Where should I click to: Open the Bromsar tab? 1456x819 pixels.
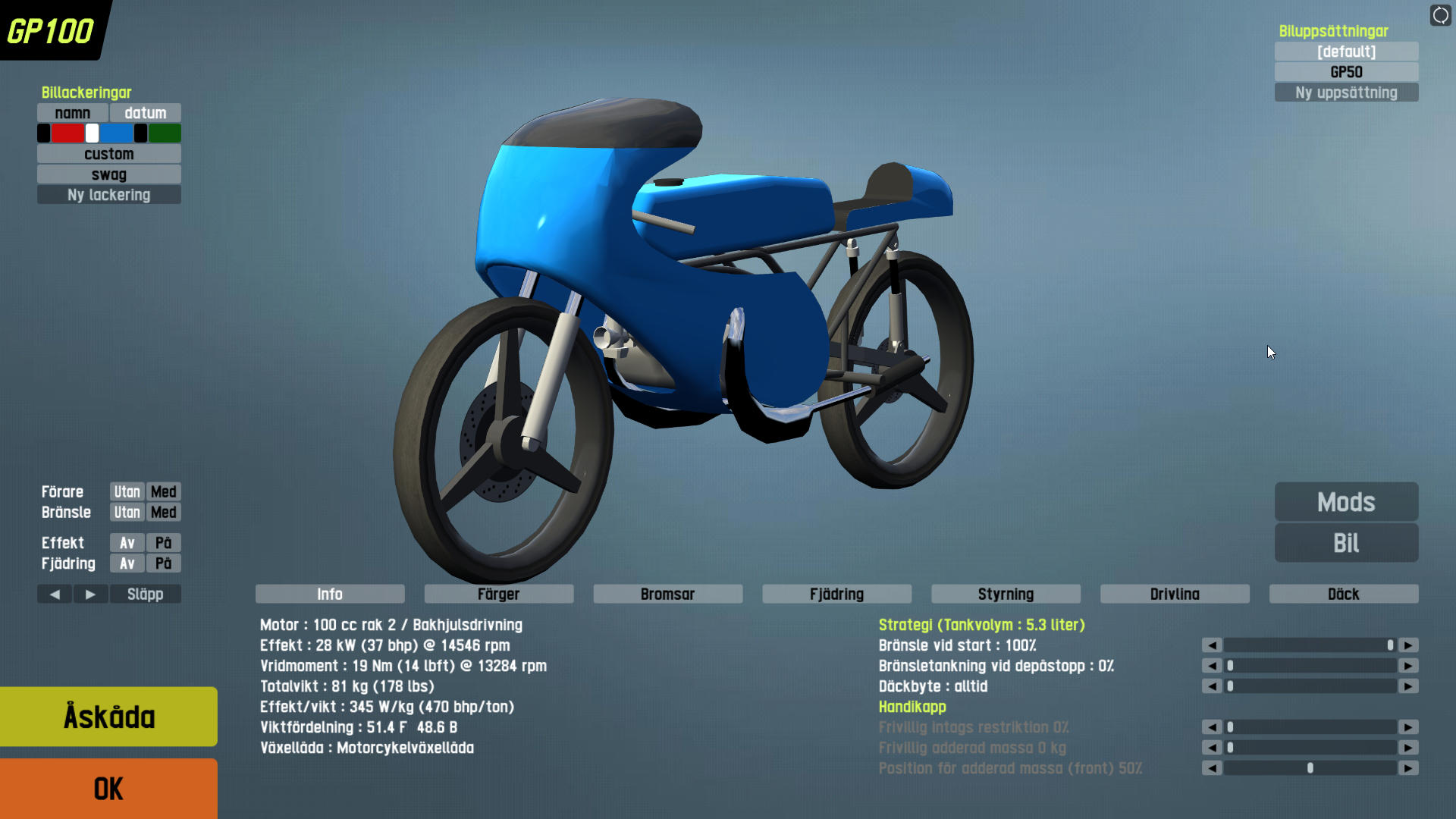(667, 595)
